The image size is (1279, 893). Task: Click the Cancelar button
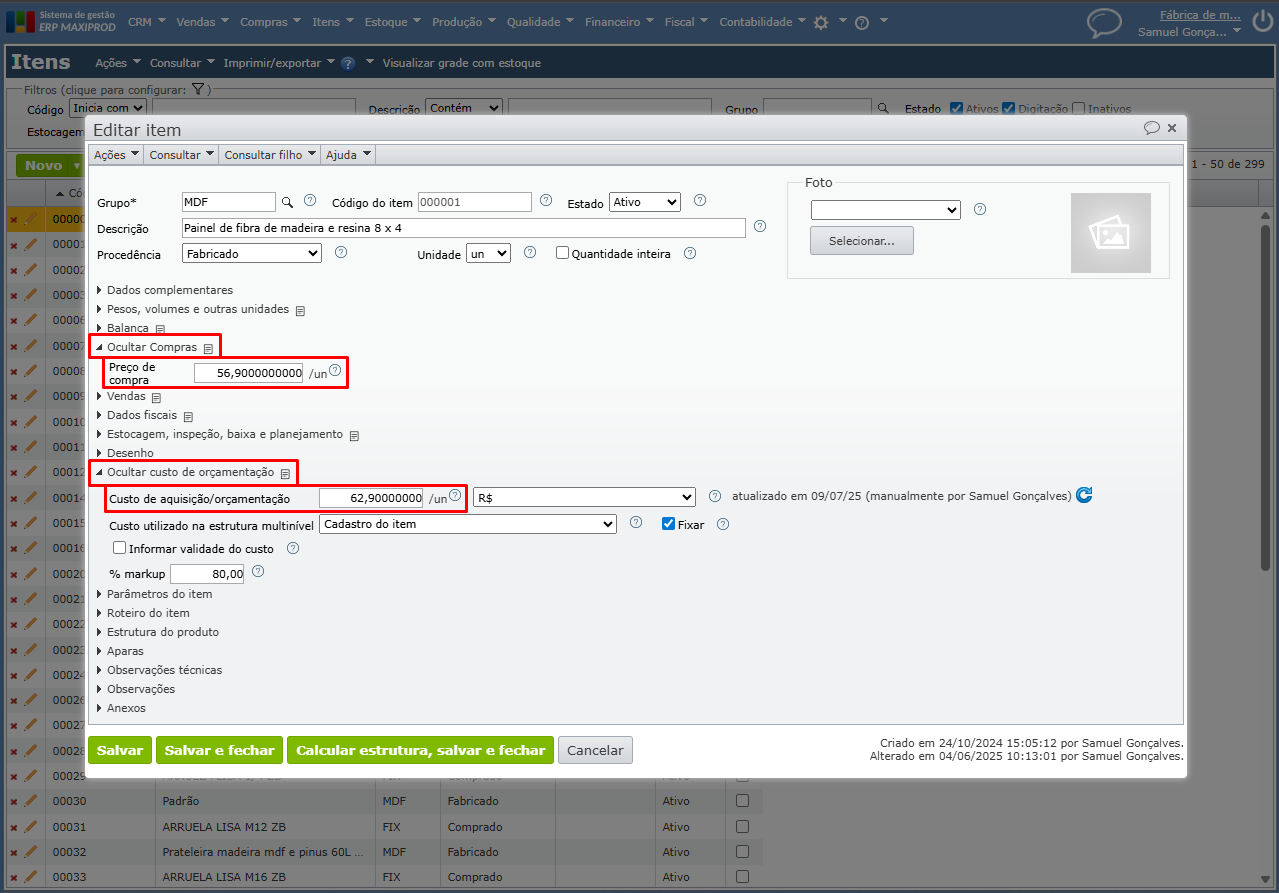pyautogui.click(x=595, y=750)
